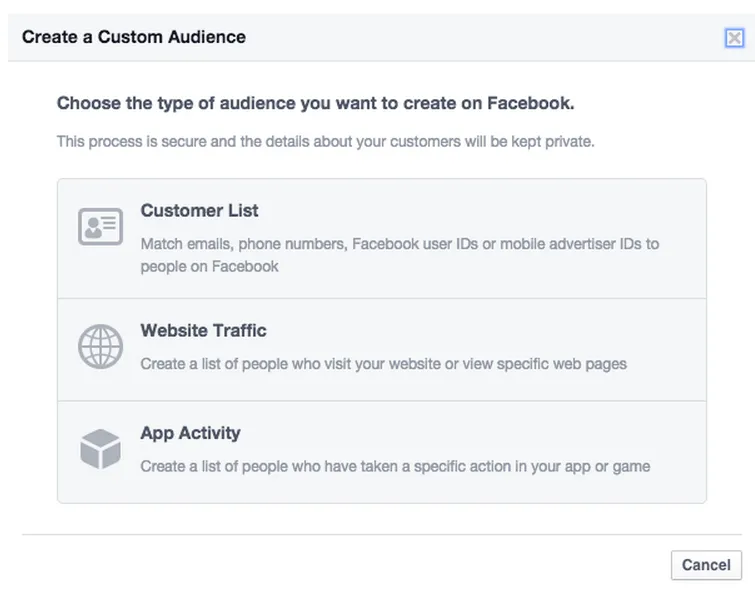Select the Customer List title
The width and height of the screenshot is (755, 593).
click(199, 211)
